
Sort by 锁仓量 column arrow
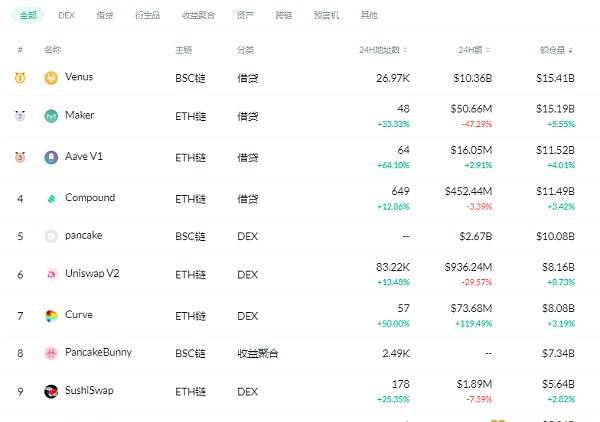coord(571,50)
